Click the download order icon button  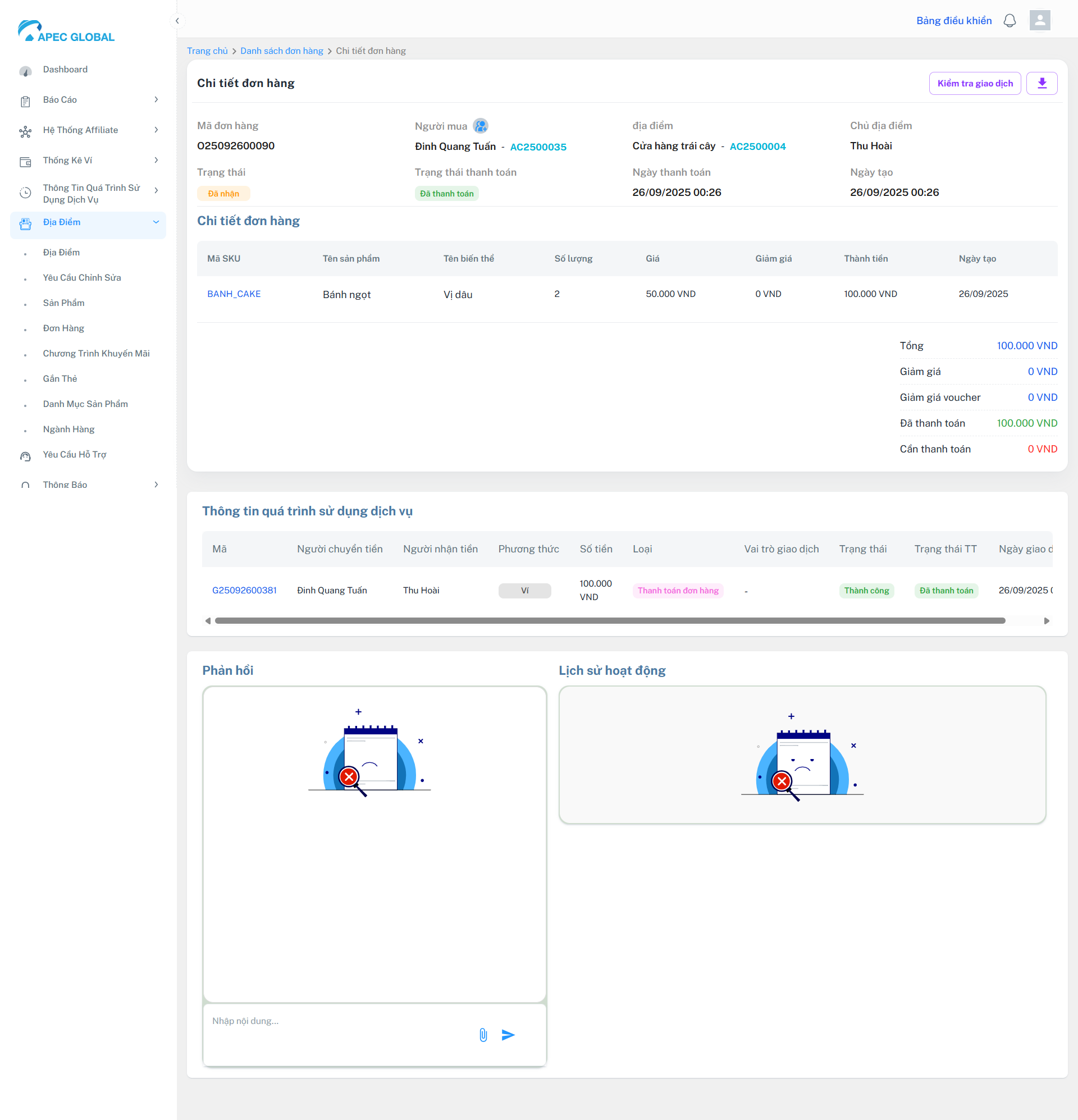click(1042, 84)
